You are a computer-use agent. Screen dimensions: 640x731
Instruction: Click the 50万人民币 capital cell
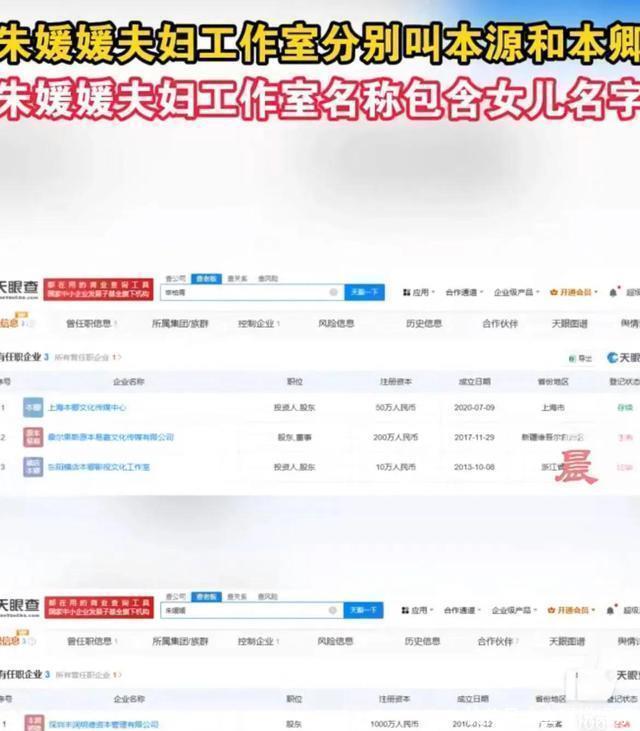[395, 407]
